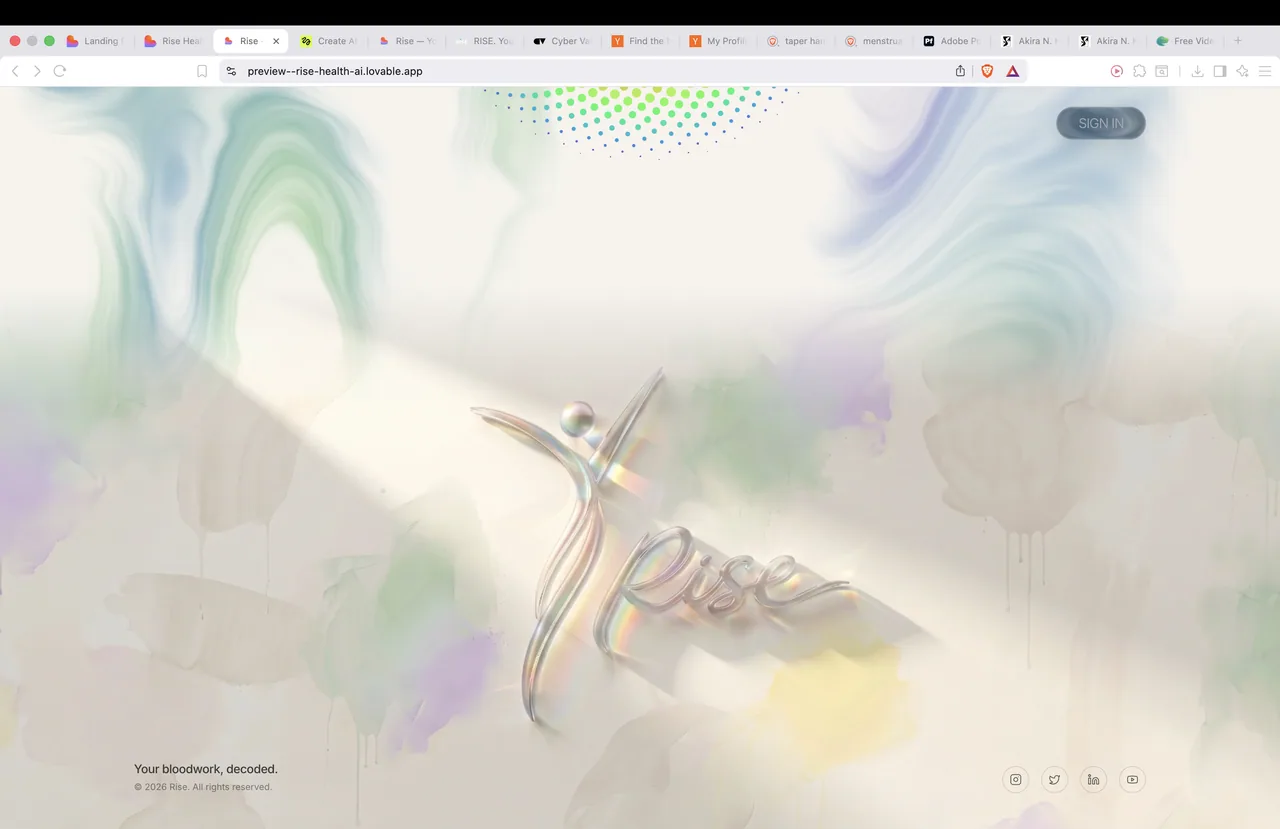1280x829 pixels.
Task: Switch to the menstrua tab
Action: [x=873, y=41]
